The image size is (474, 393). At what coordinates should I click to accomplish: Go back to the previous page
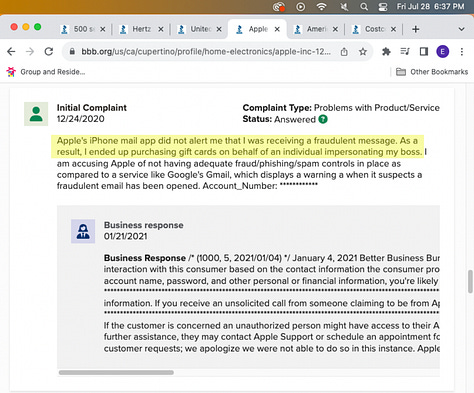tap(11, 52)
